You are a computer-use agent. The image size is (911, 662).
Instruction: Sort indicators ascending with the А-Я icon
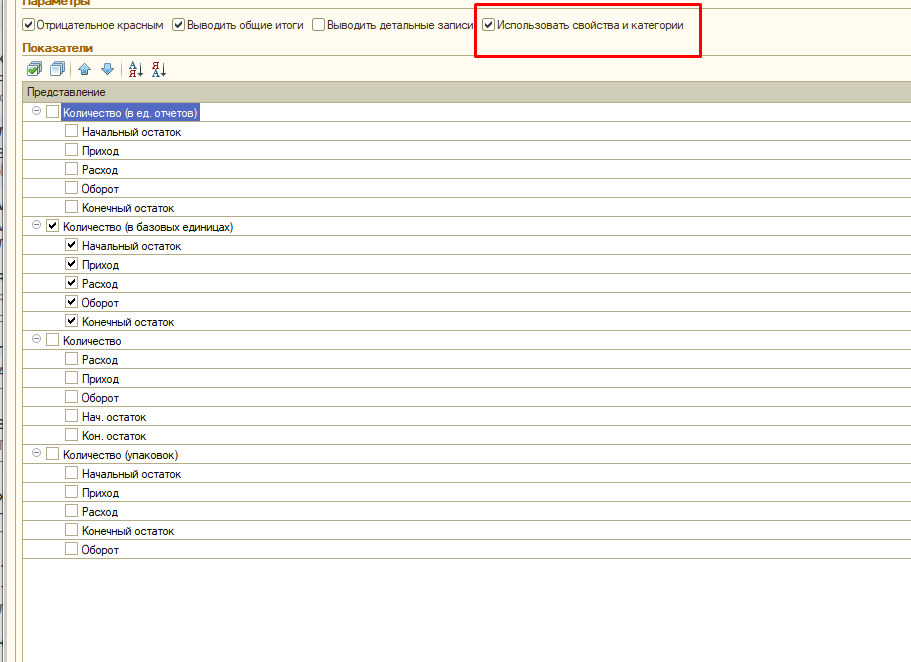[x=136, y=69]
